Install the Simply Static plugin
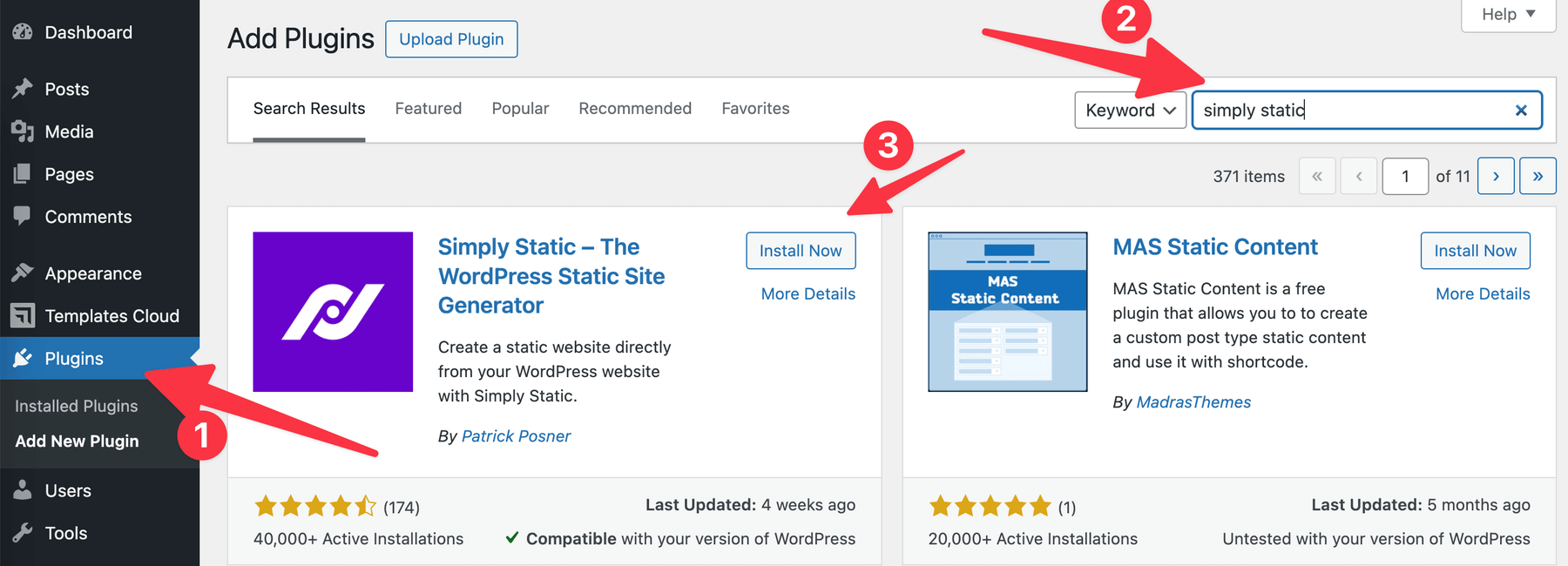Screen dimensions: 1568x566 tap(800, 251)
